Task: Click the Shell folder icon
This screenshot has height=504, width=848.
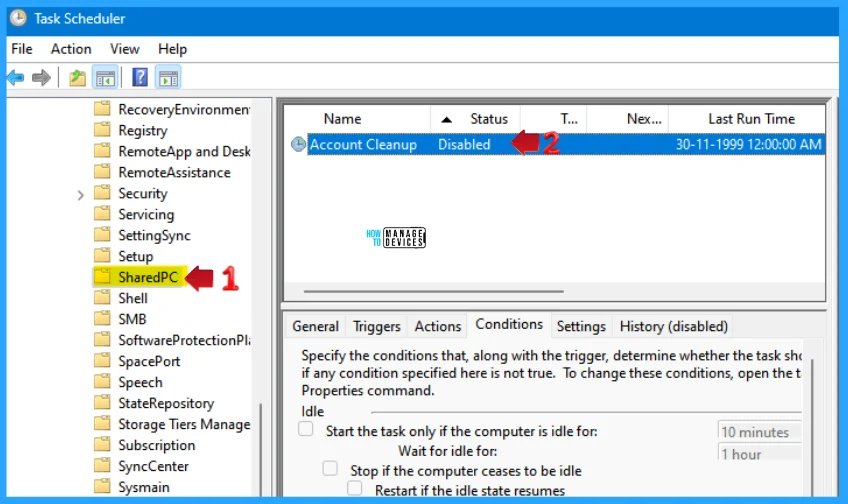Action: [x=102, y=298]
